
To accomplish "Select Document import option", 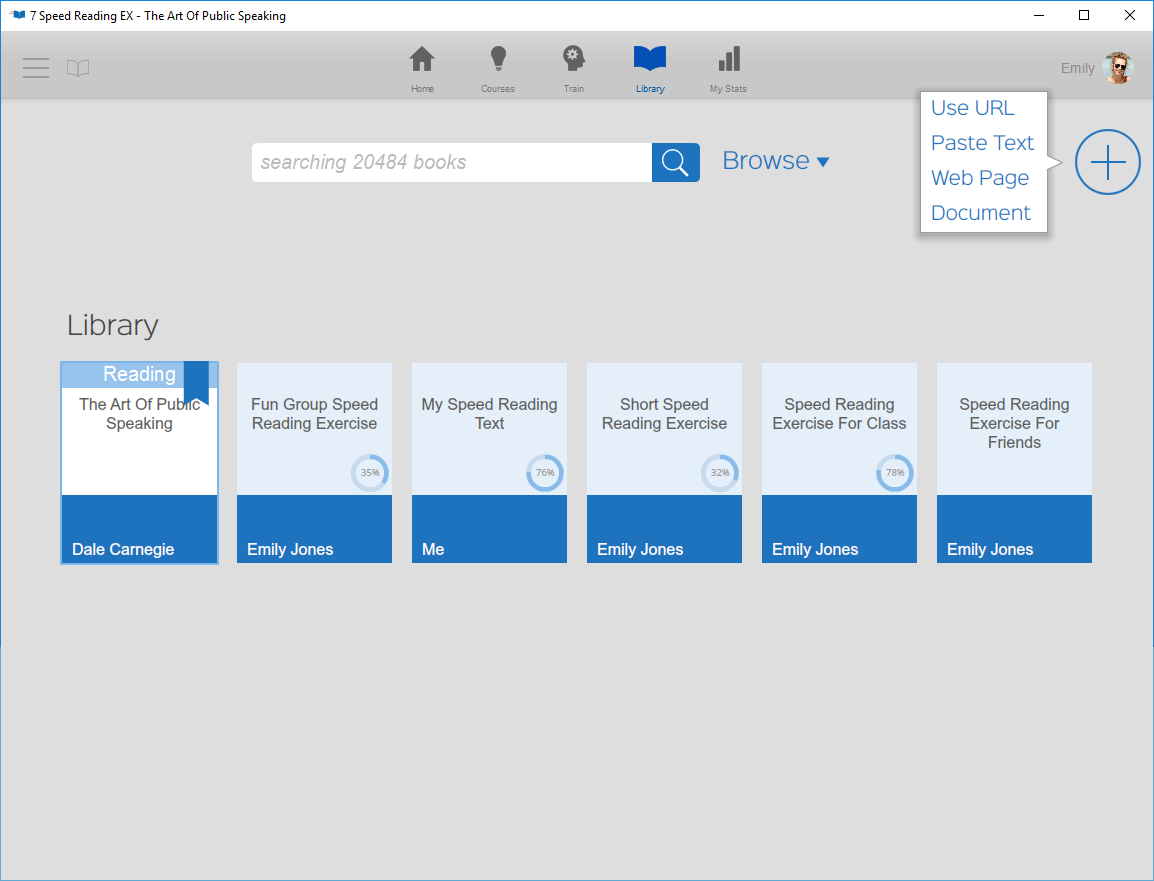I will (x=981, y=212).
